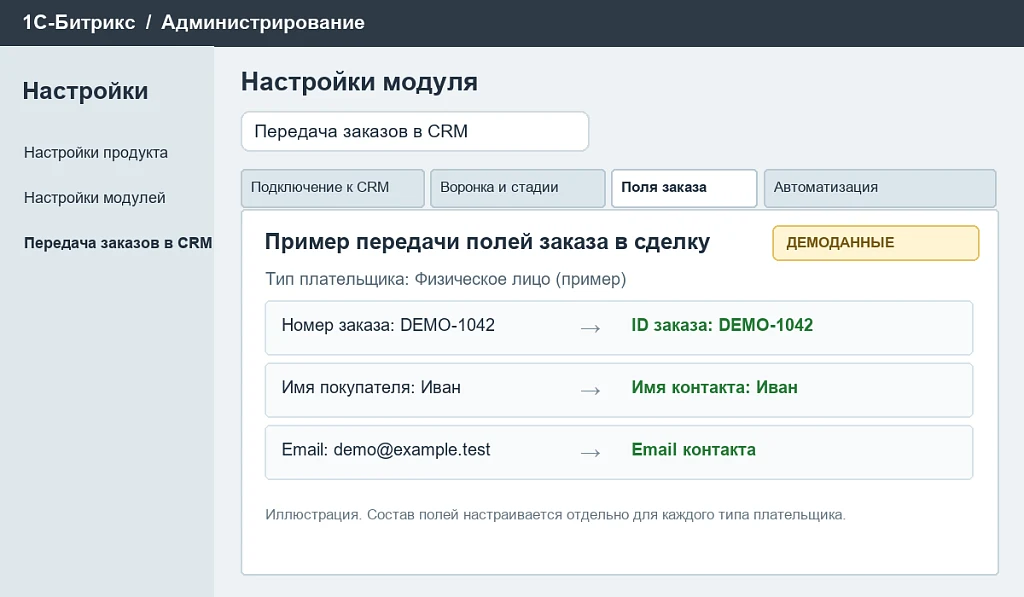Viewport: 1024px width, 597px height.
Task: Click the Иллюстрация footnote text
Action: click(x=555, y=515)
